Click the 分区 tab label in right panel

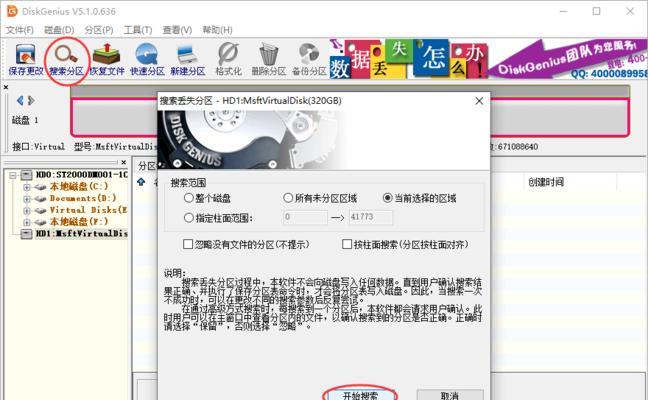click(x=147, y=166)
